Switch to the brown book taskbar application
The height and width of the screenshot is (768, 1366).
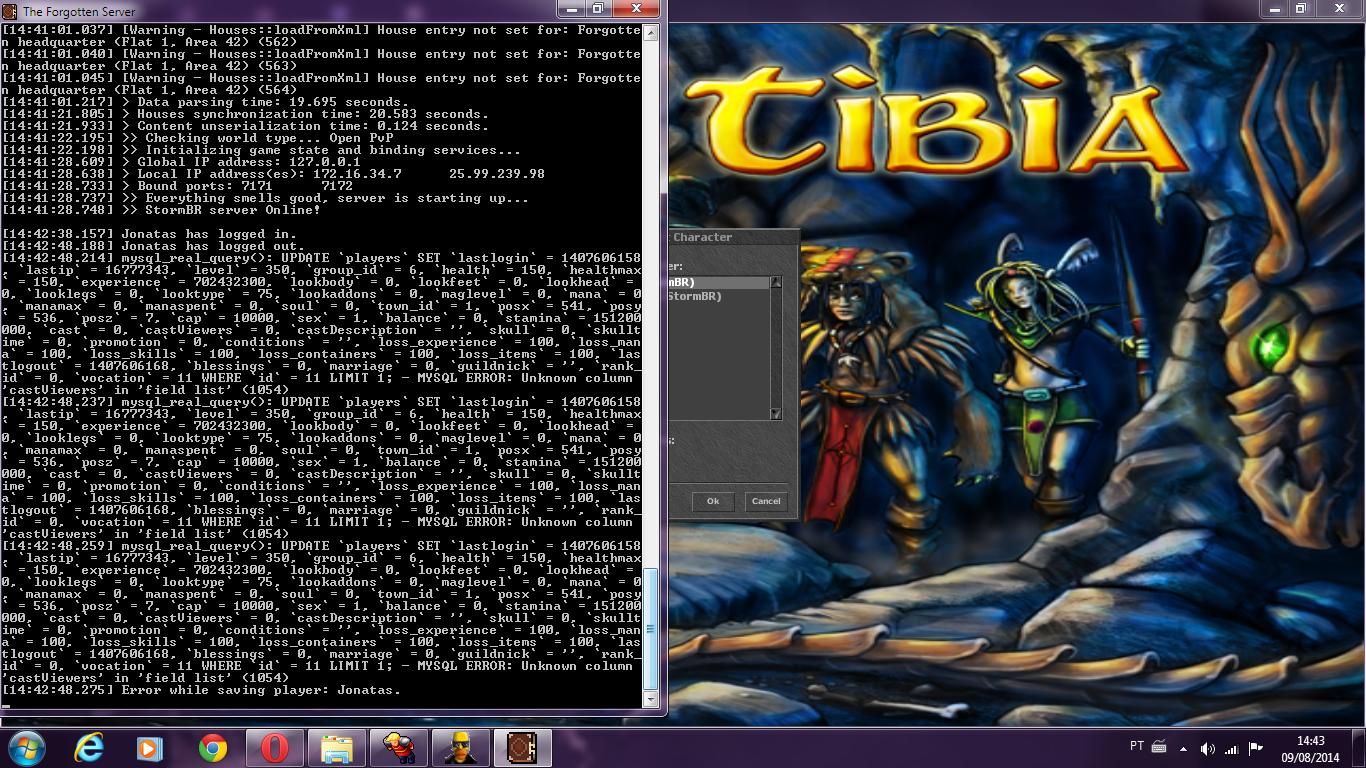click(x=522, y=748)
